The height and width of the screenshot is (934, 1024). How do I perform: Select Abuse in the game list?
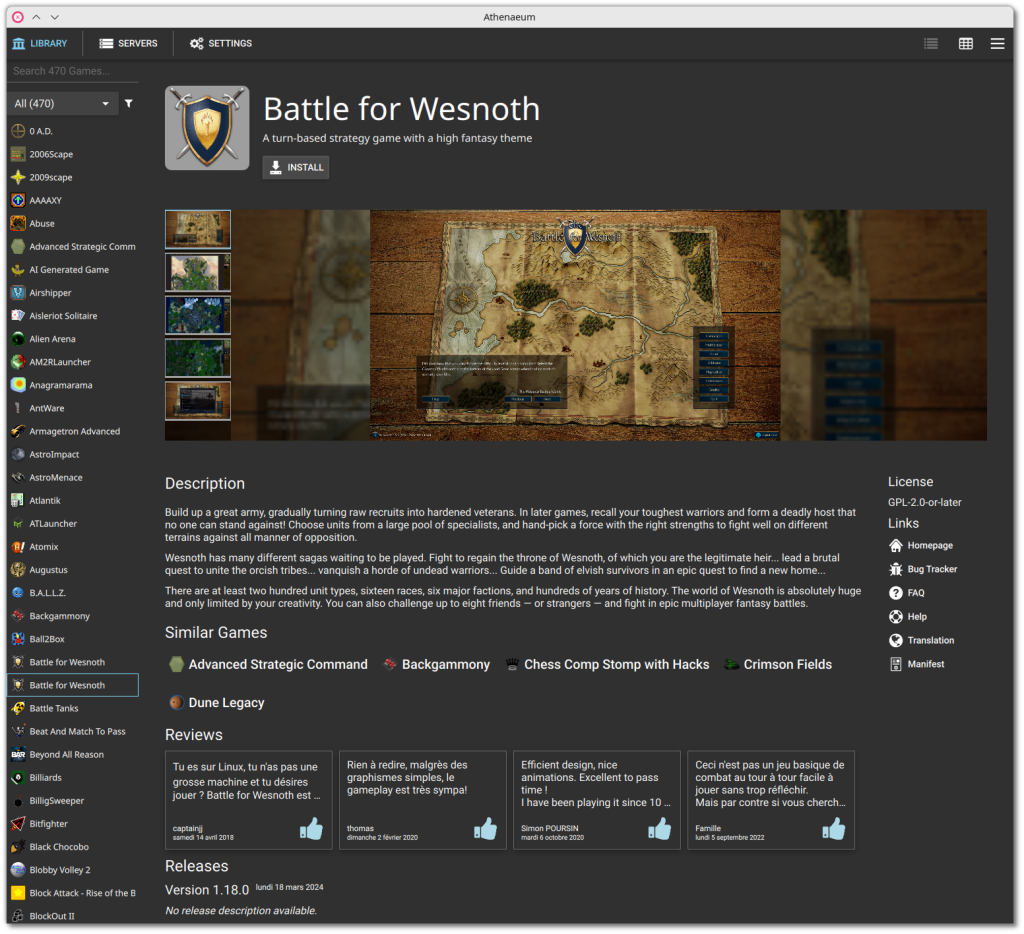72,223
